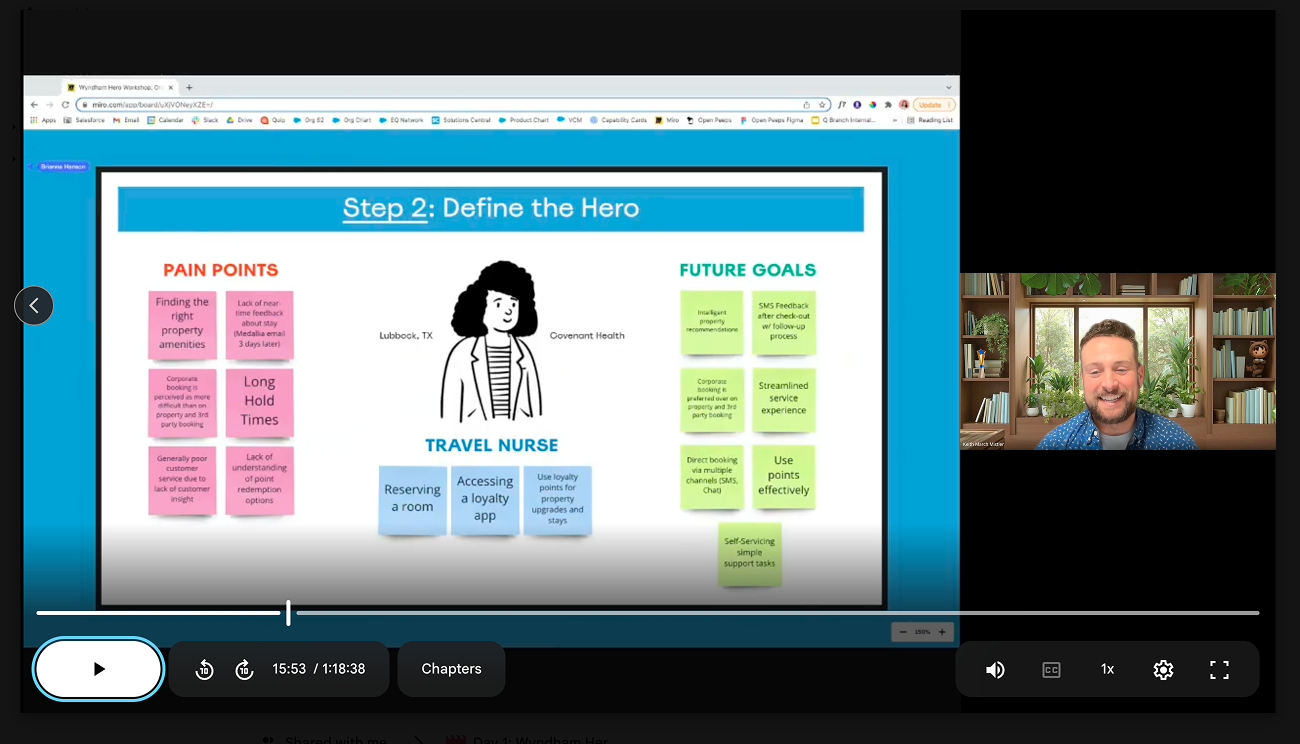
Task: Open the Quip bookmark
Action: click(274, 120)
